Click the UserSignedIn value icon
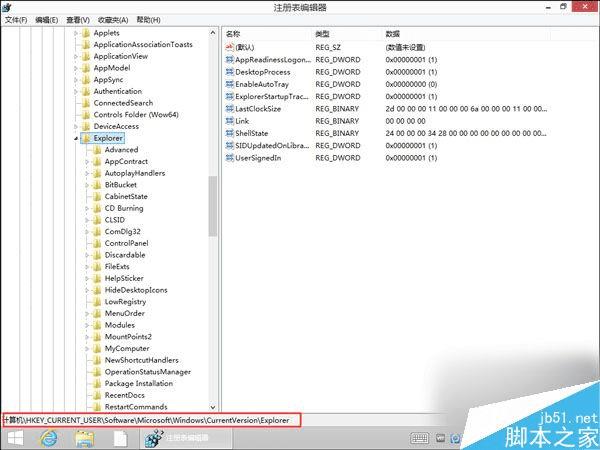The width and height of the screenshot is (600, 450). pos(230,158)
